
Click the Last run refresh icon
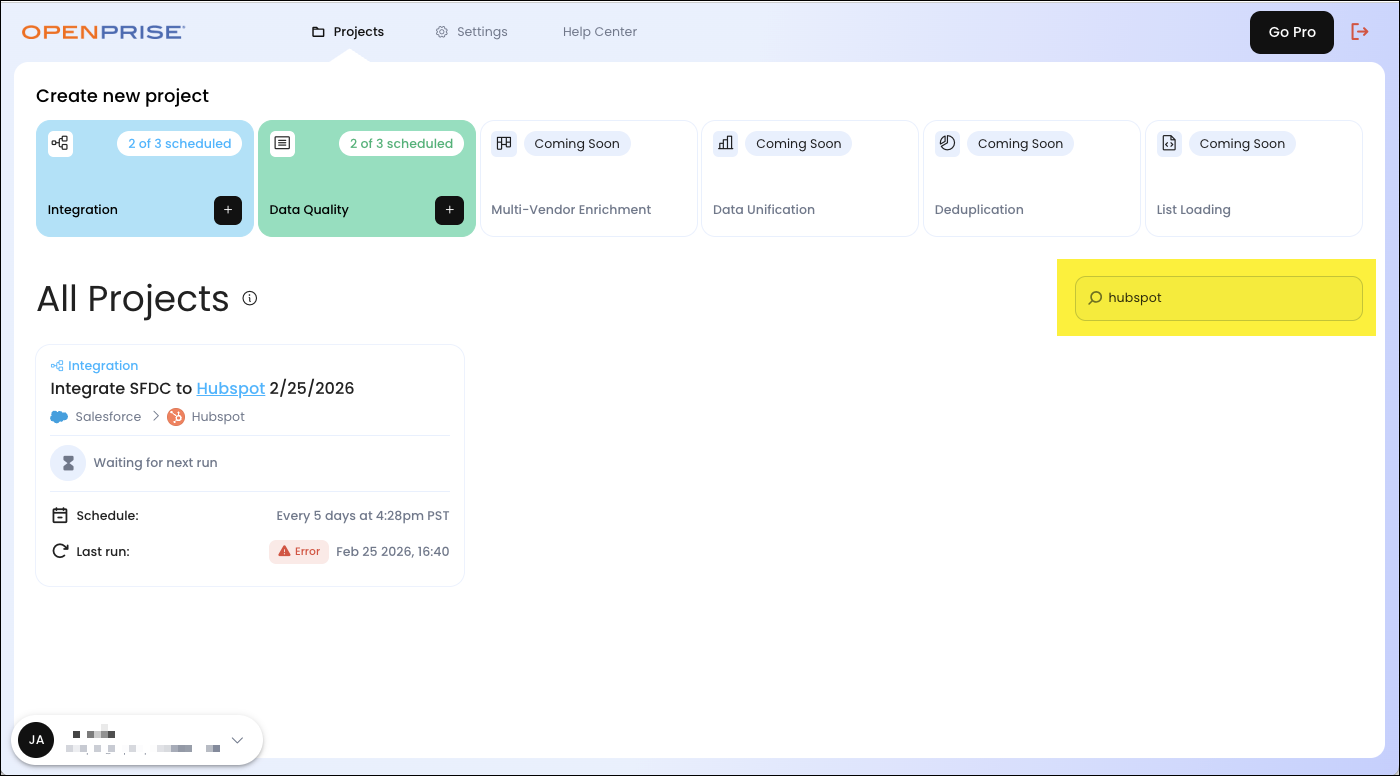point(60,551)
